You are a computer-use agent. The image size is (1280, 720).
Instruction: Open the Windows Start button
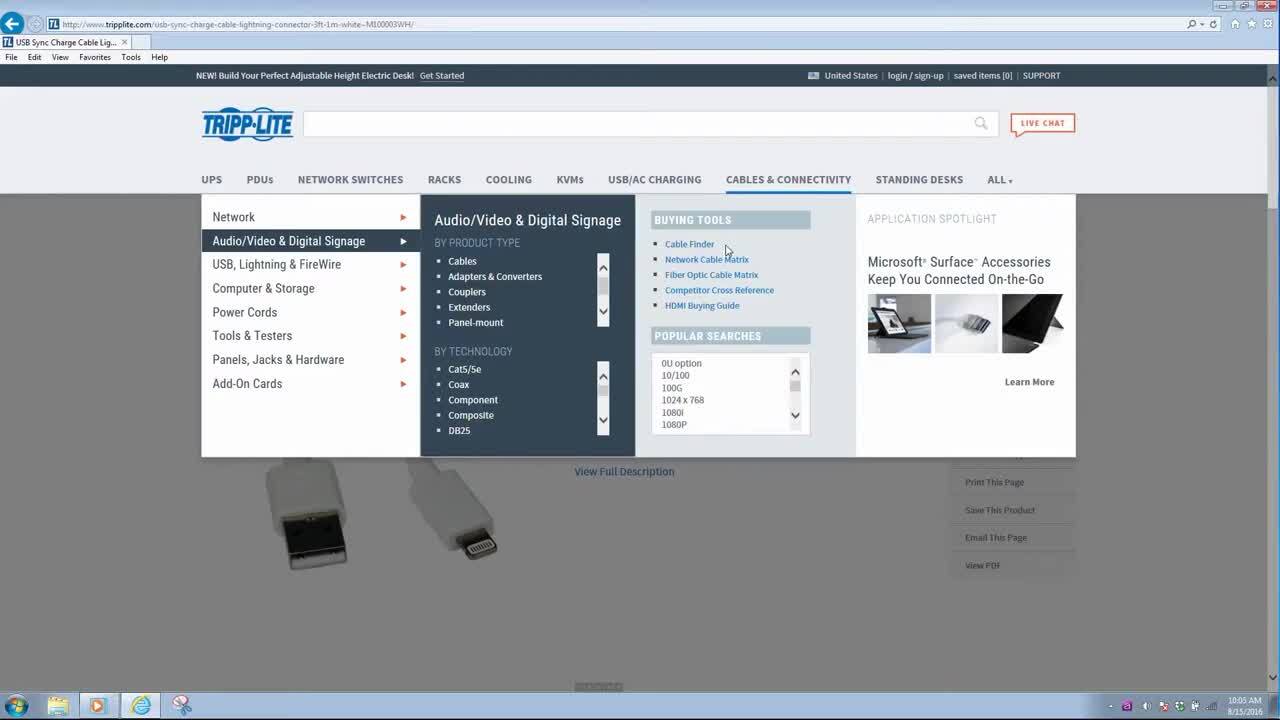16,705
